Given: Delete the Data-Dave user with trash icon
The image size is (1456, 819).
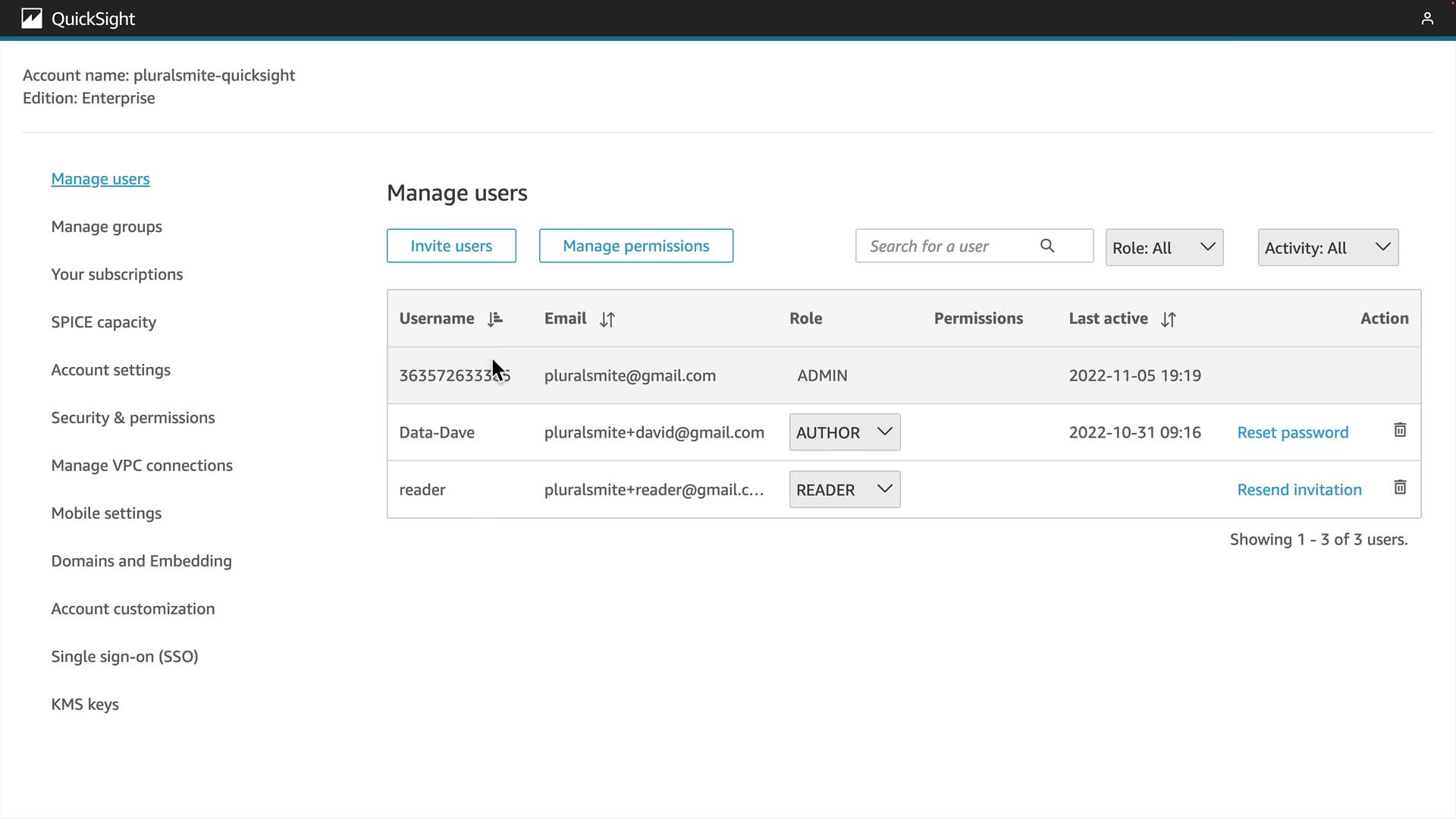Looking at the screenshot, I should (1400, 431).
